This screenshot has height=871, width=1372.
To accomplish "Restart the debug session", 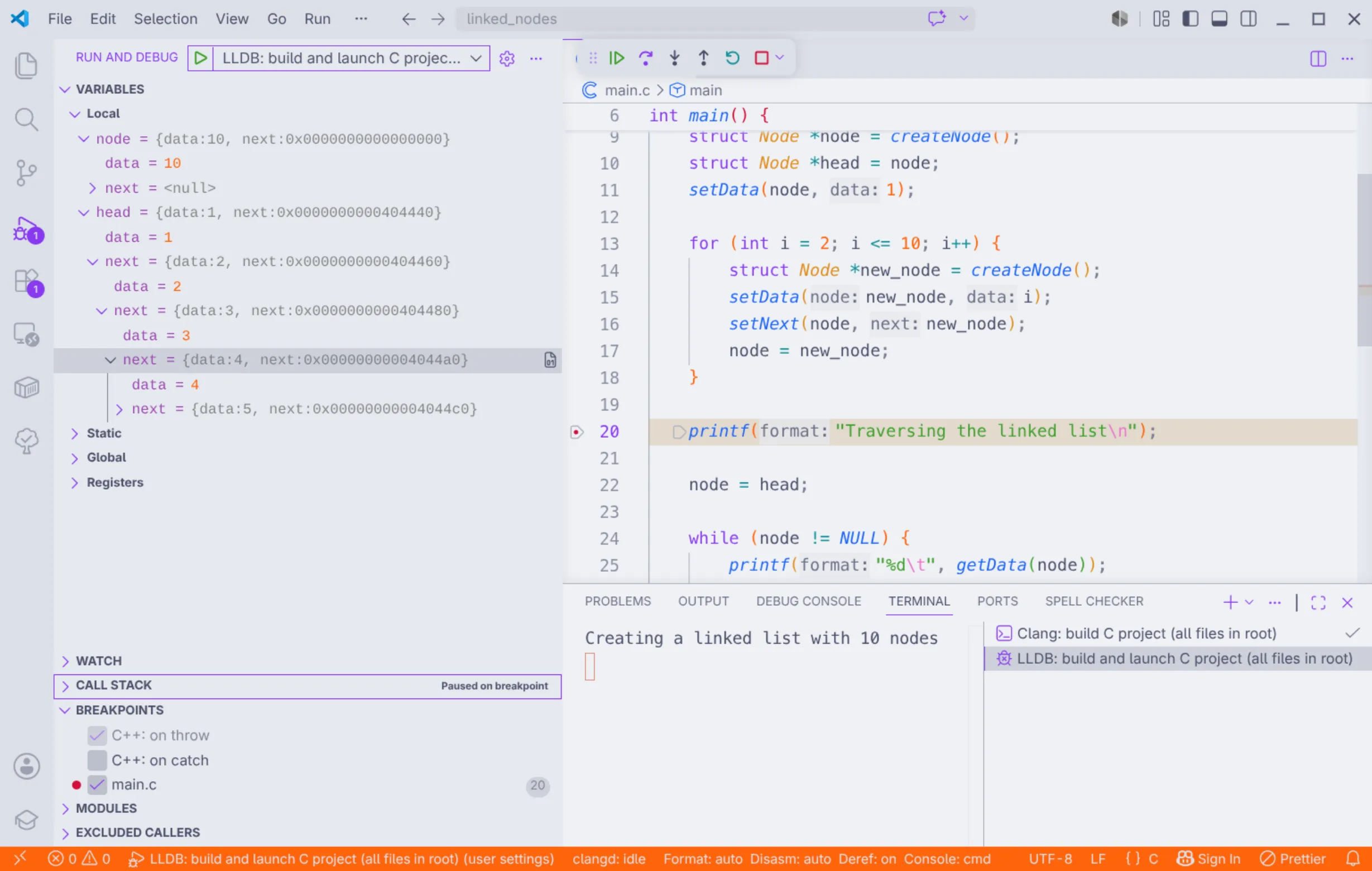I will (x=733, y=58).
